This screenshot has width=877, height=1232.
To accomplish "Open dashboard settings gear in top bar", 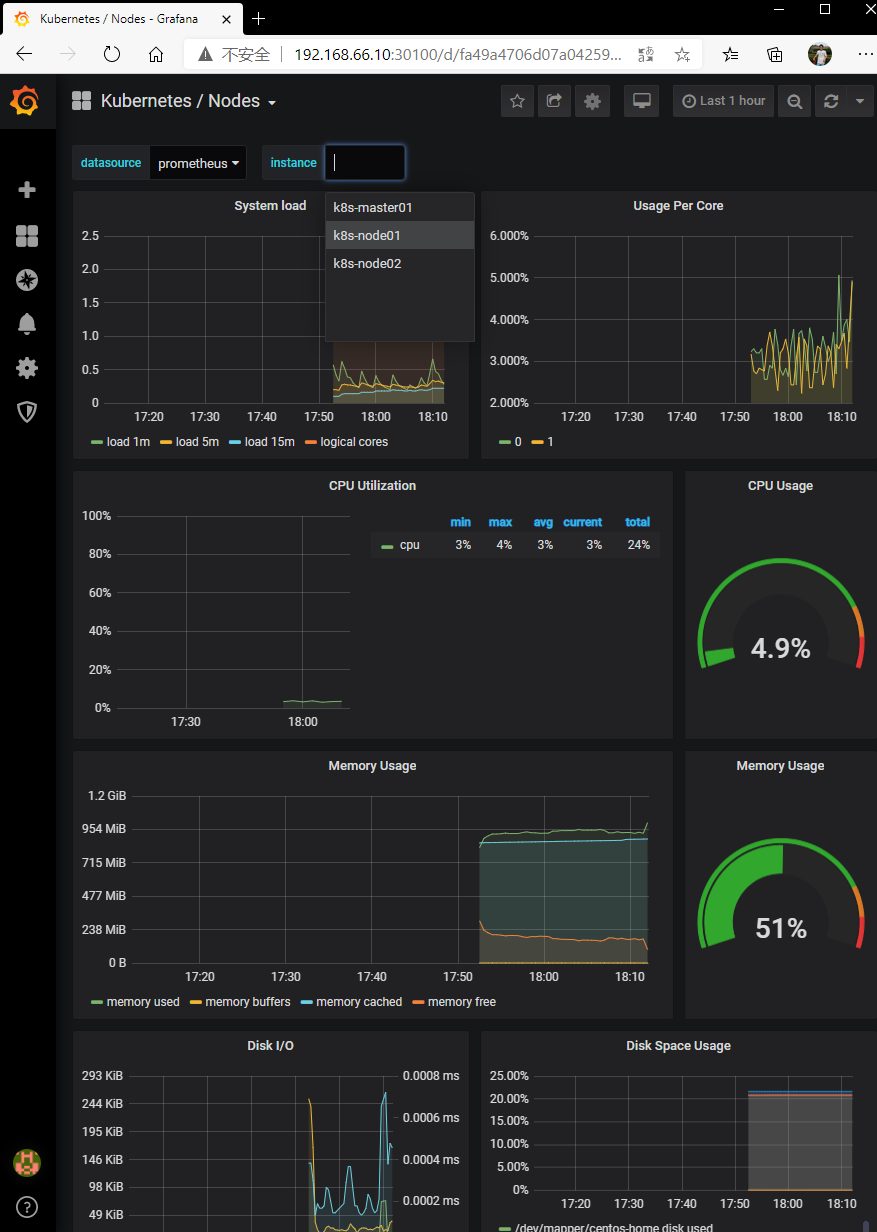I will click(592, 101).
